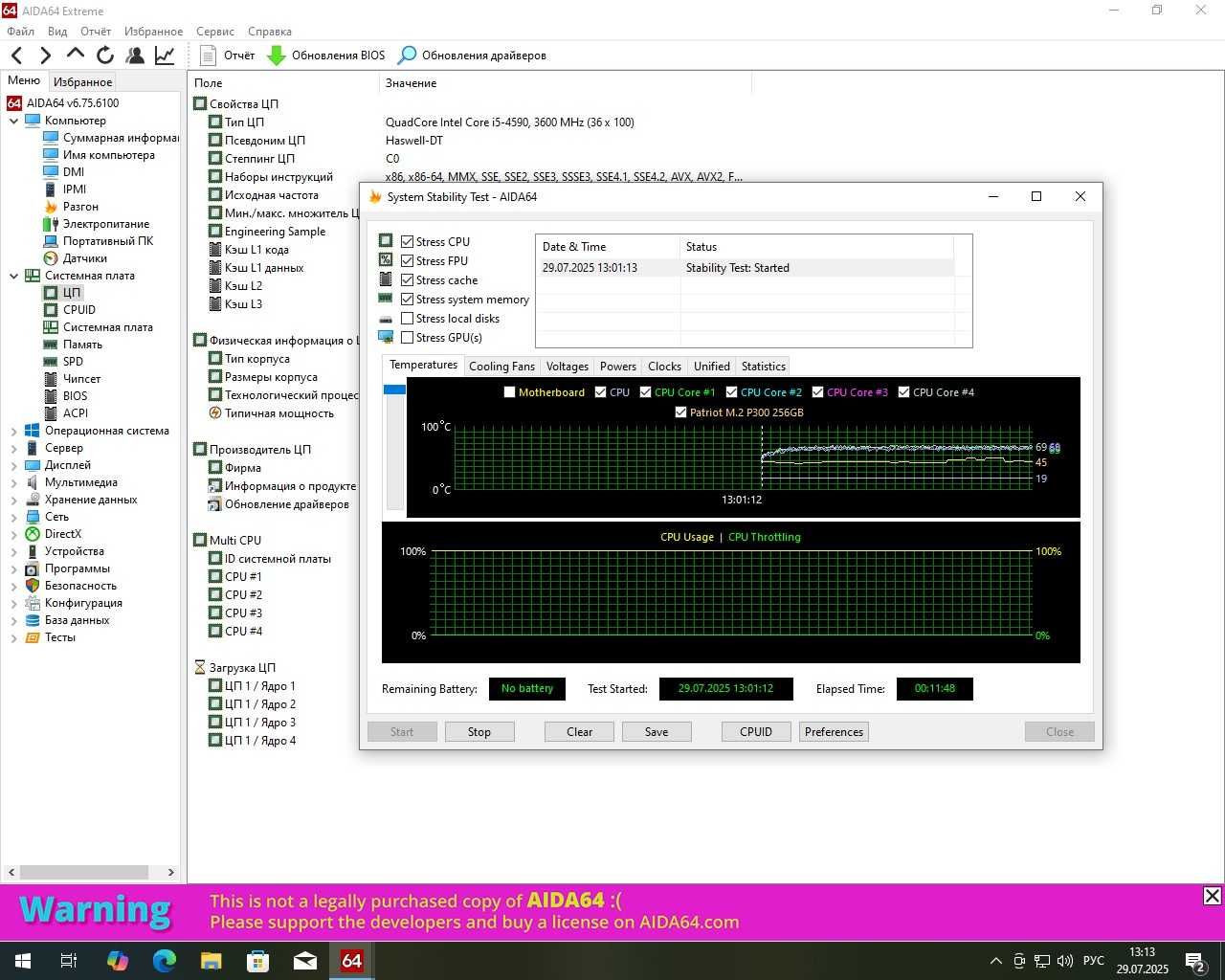Expand the Операционная система tree node

tap(13, 431)
